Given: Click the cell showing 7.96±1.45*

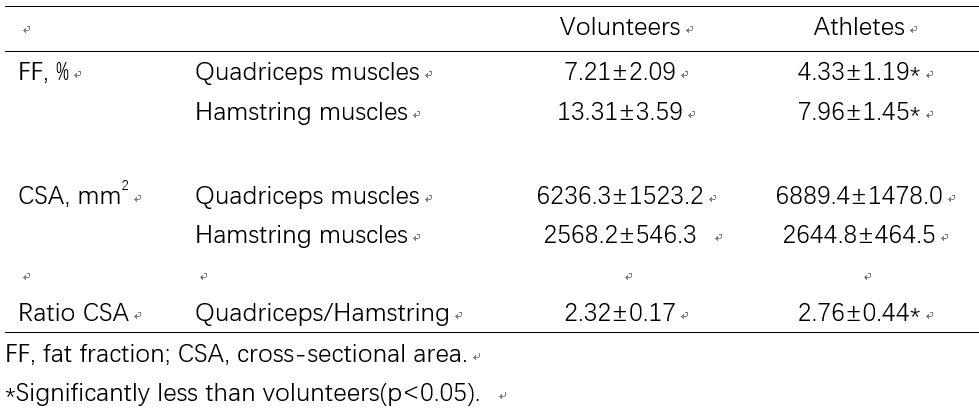Looking at the screenshot, I should [859, 113].
